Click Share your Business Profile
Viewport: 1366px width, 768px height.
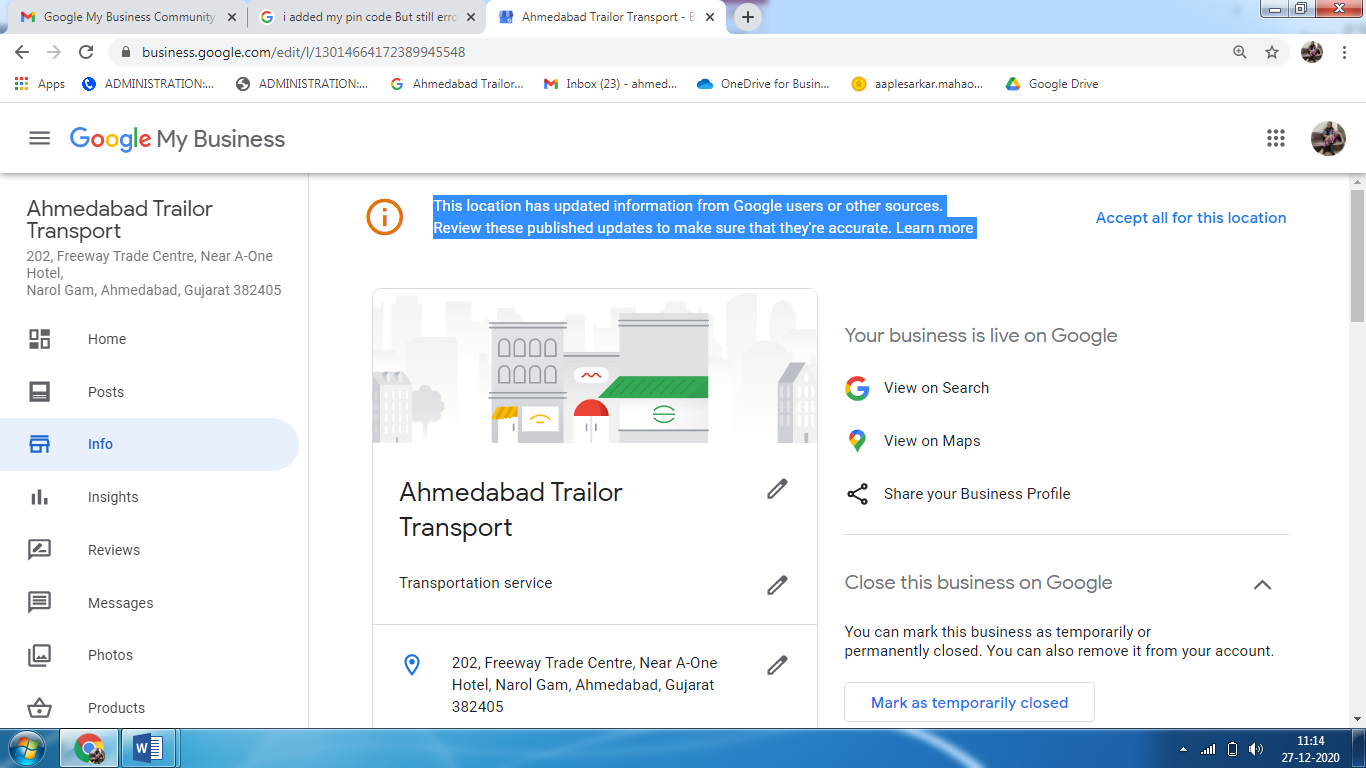click(977, 494)
